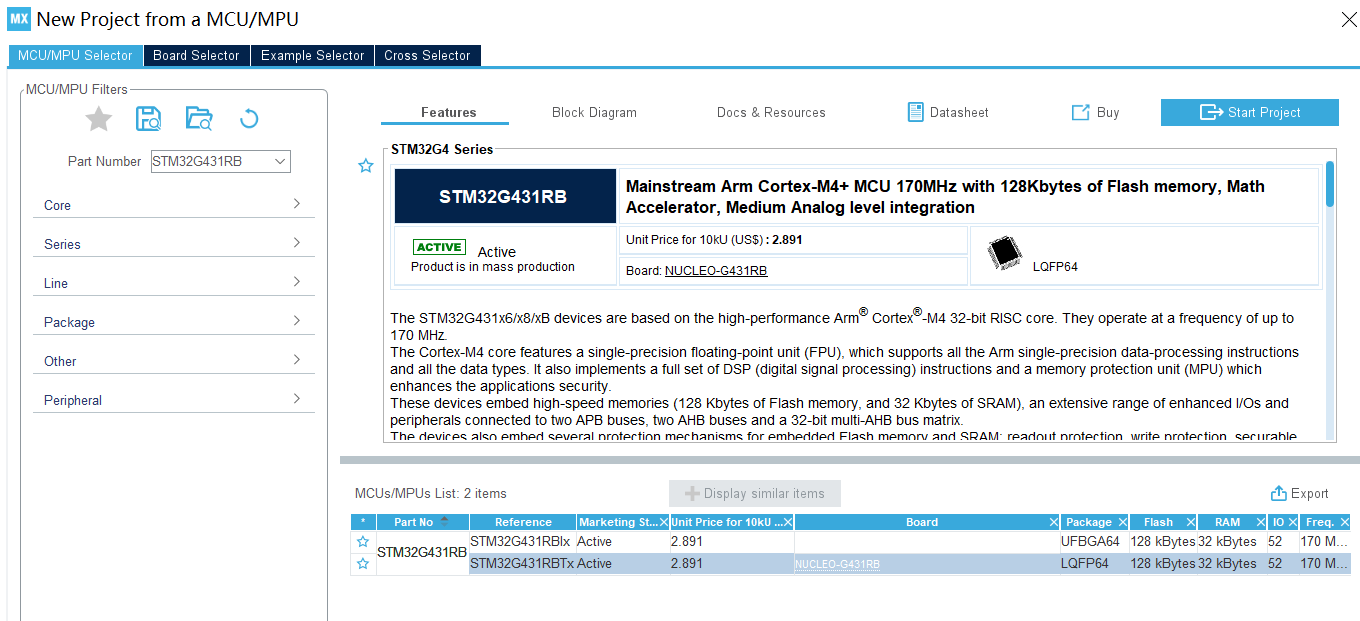Reset all MCU filters
The width and height of the screenshot is (1360, 621).
(x=249, y=119)
